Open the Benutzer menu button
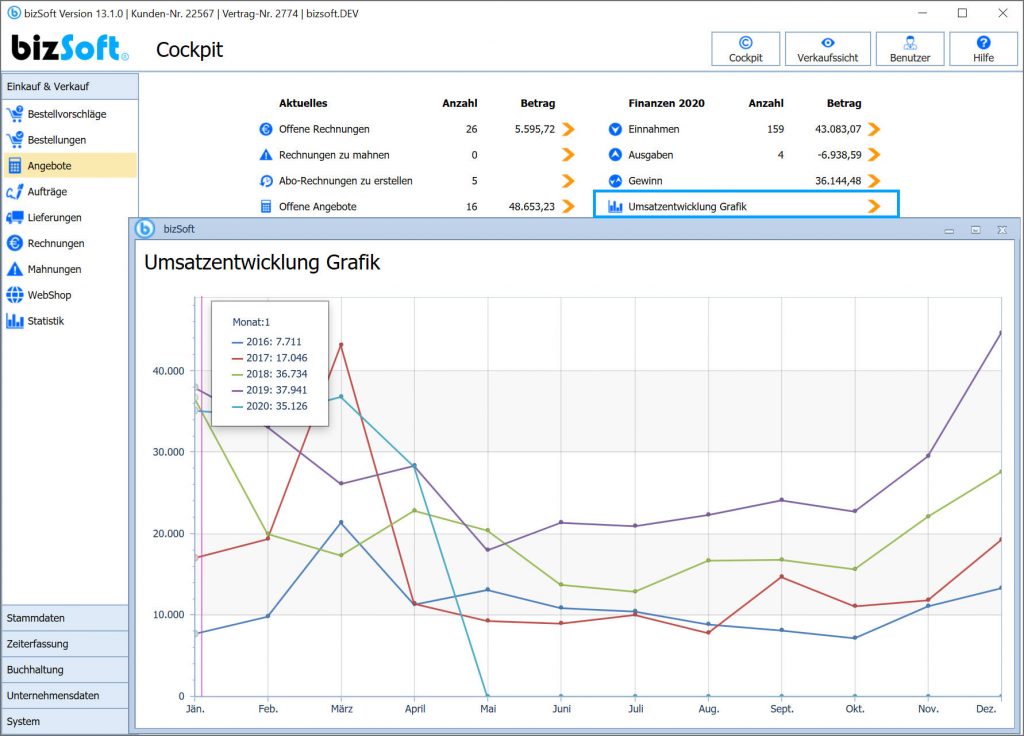Image resolution: width=1024 pixels, height=736 pixels. coord(910,49)
